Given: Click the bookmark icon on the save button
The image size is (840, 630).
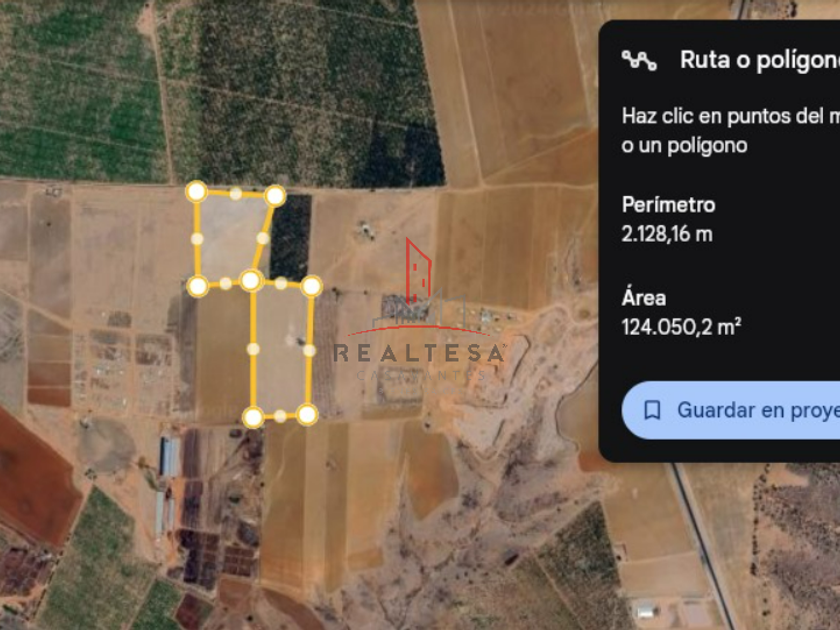Looking at the screenshot, I should click(x=652, y=410).
